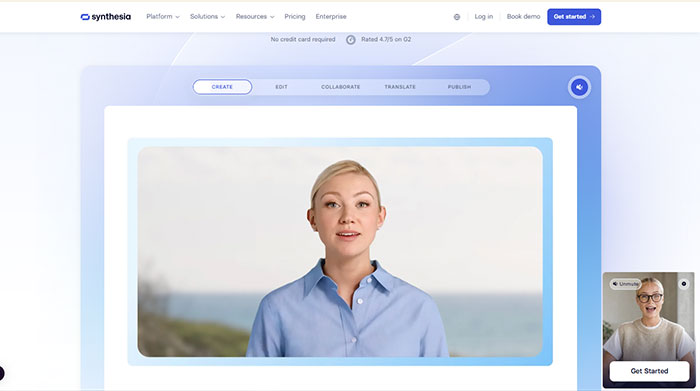
Task: Expand the Solutions menu
Action: click(207, 17)
